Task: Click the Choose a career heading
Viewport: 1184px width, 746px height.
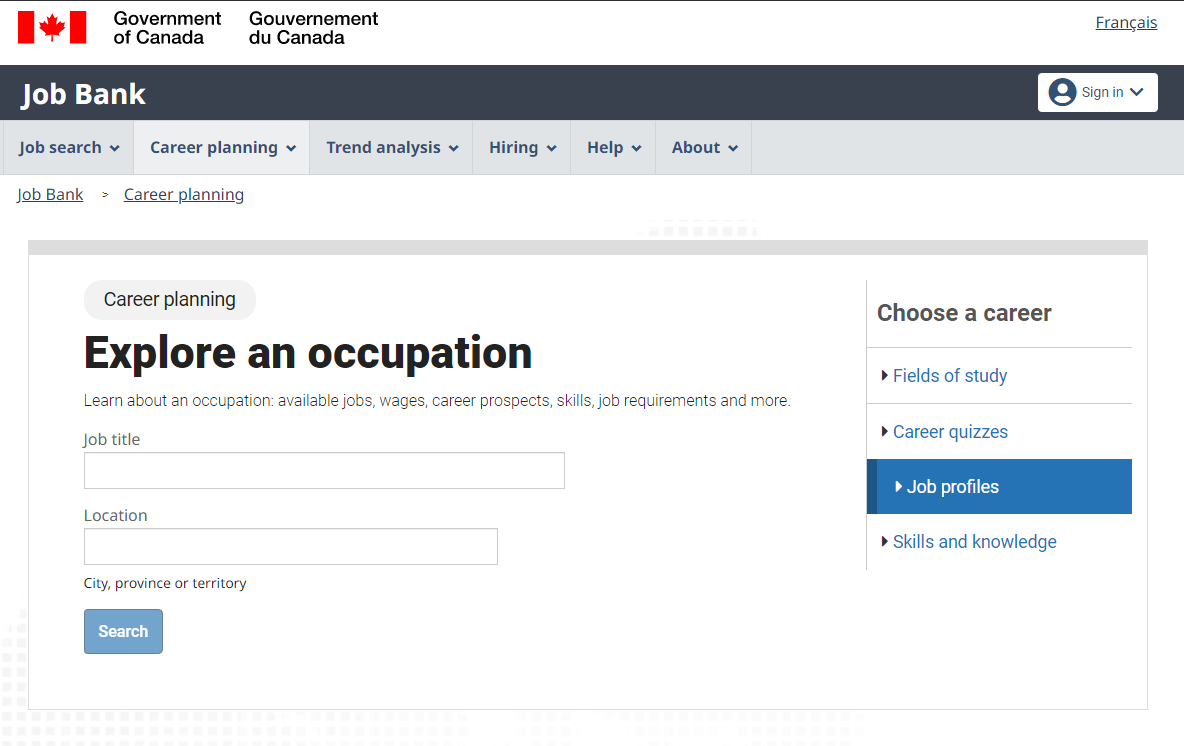Action: (x=964, y=313)
